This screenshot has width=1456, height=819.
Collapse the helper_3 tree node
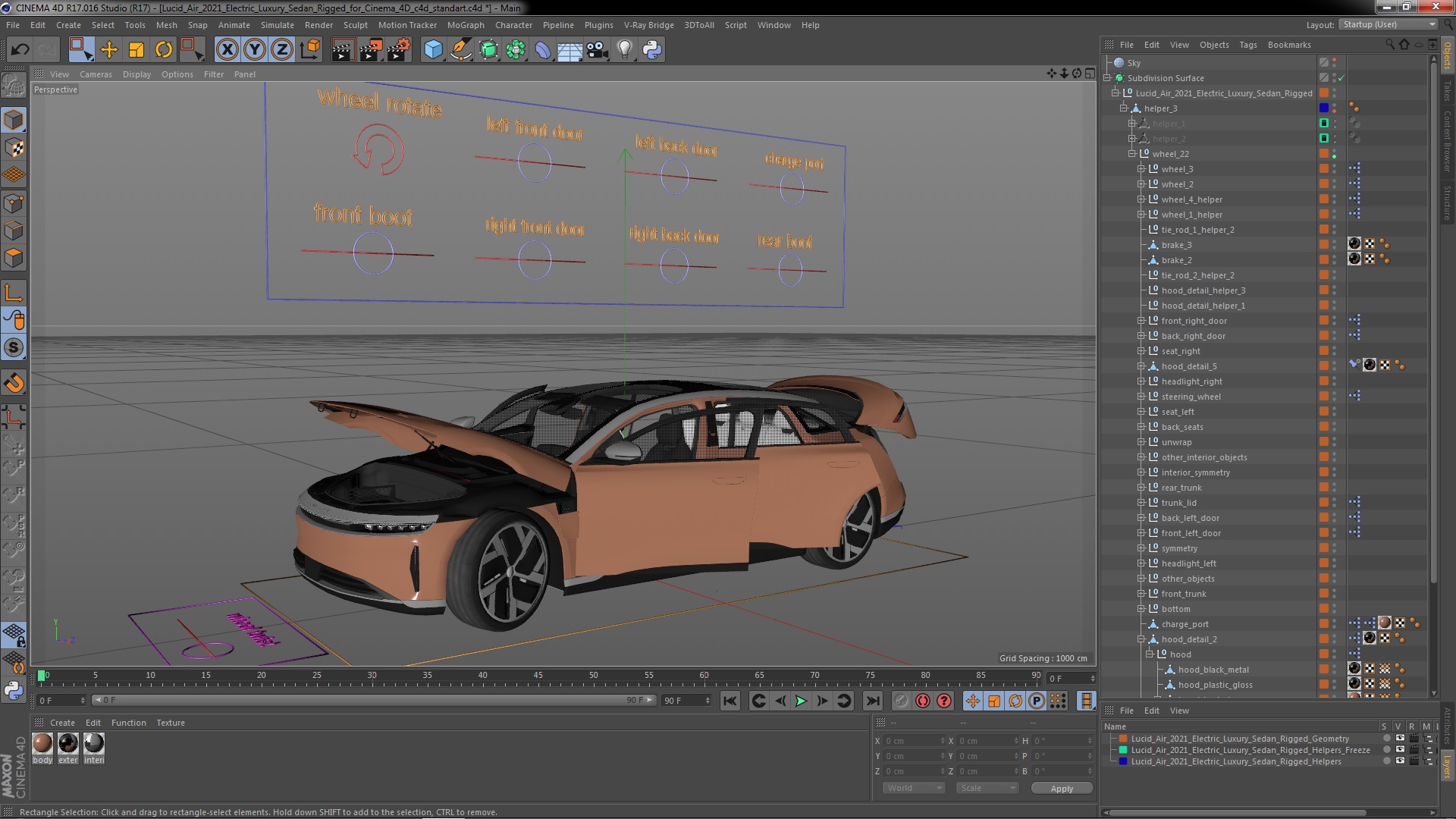tap(1124, 108)
